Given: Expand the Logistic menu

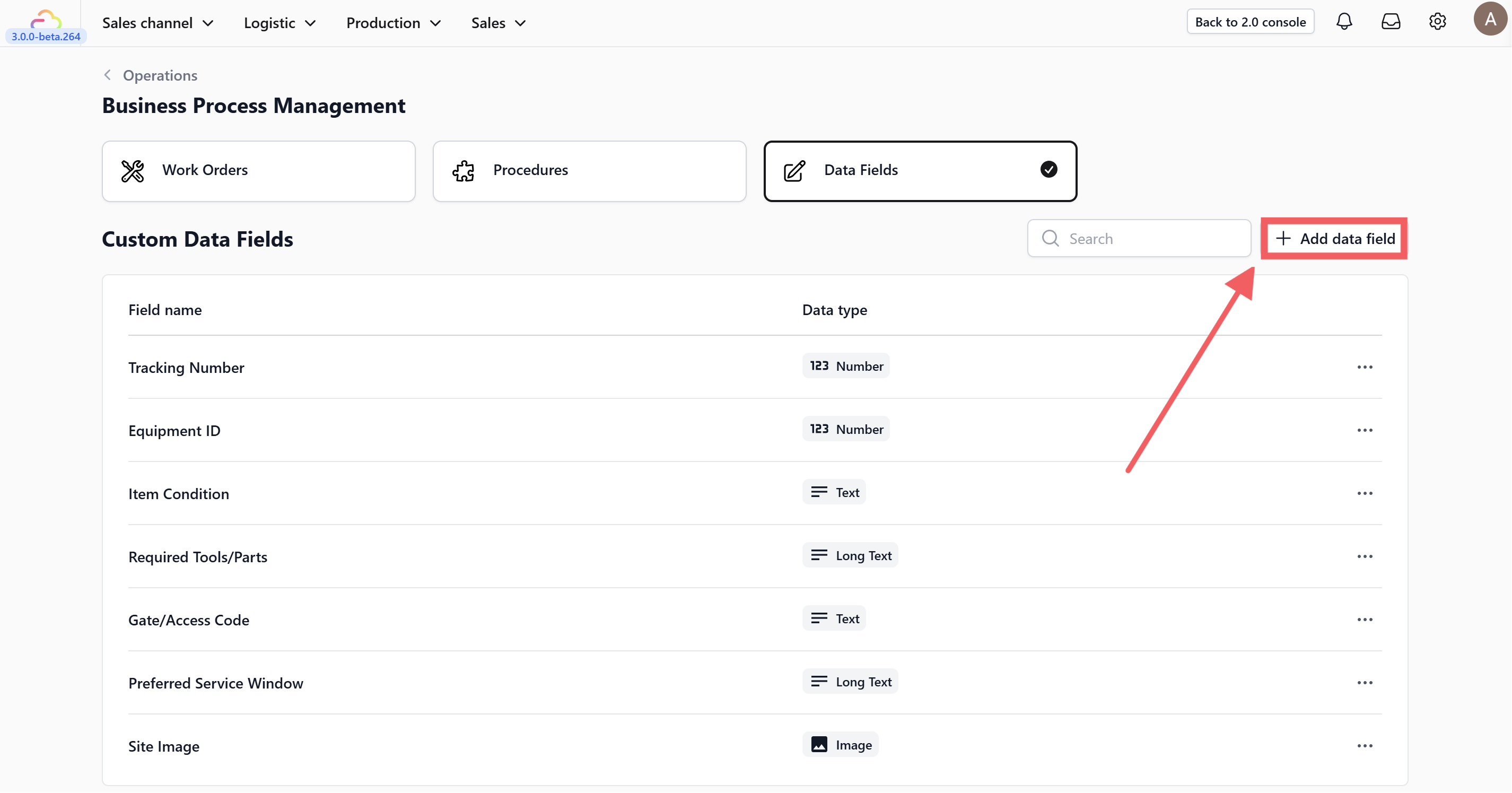Looking at the screenshot, I should pyautogui.click(x=280, y=23).
